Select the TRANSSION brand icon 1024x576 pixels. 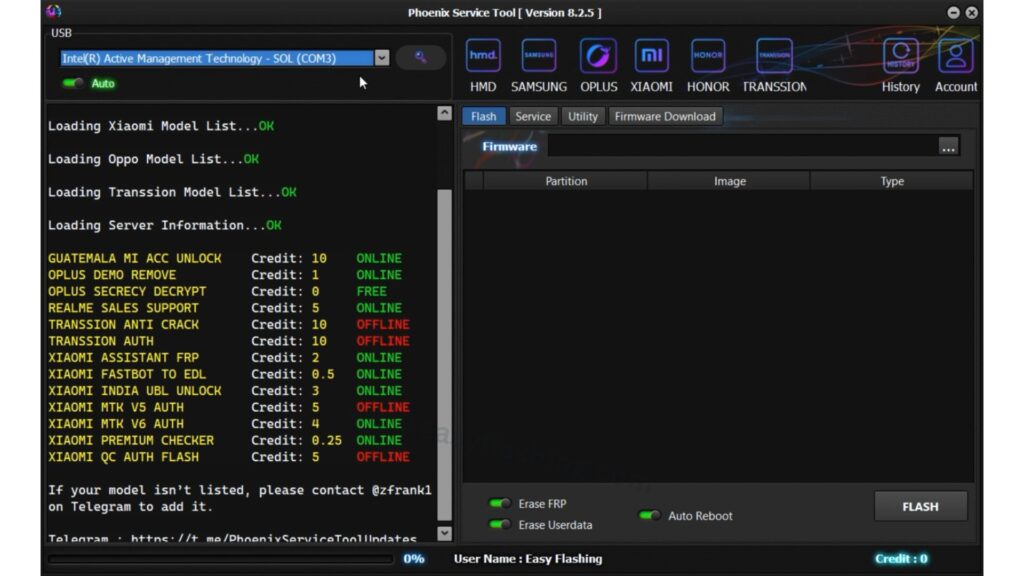[774, 57]
